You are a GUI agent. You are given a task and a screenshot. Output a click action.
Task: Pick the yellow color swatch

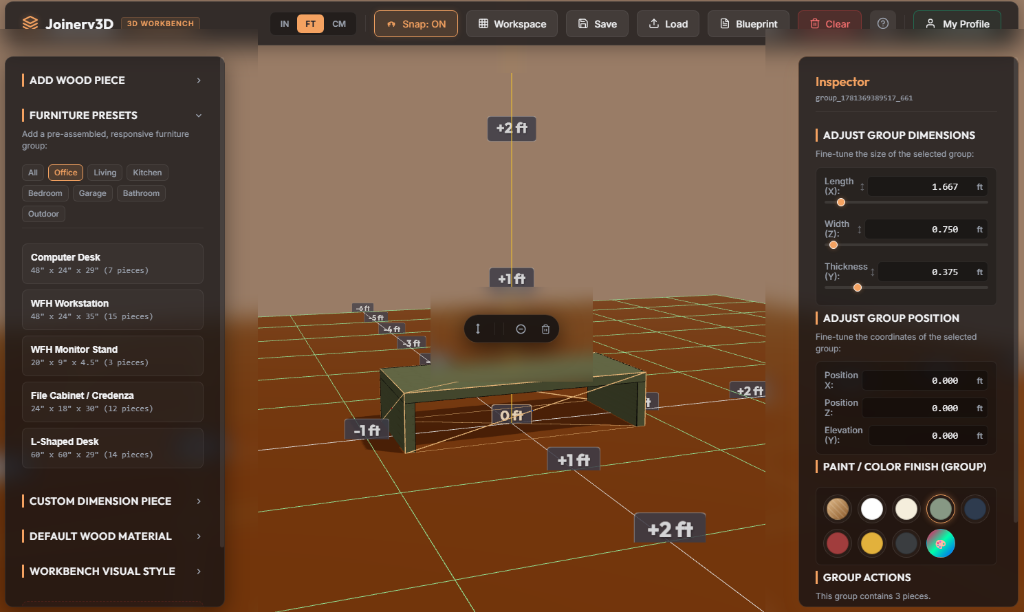click(872, 543)
